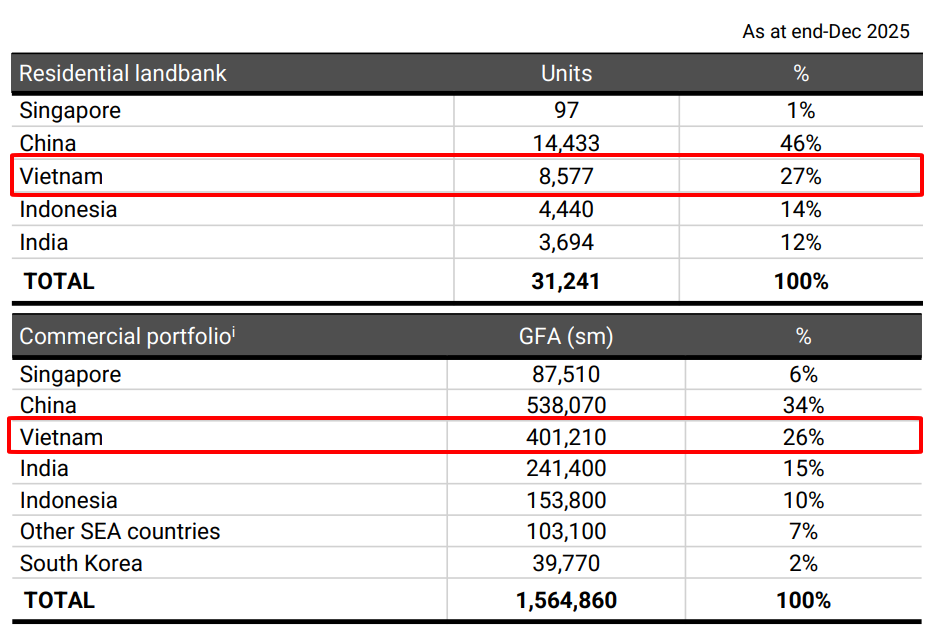Click Vietnam's 401,210 GFA value
This screenshot has height=637, width=942.
coord(566,437)
